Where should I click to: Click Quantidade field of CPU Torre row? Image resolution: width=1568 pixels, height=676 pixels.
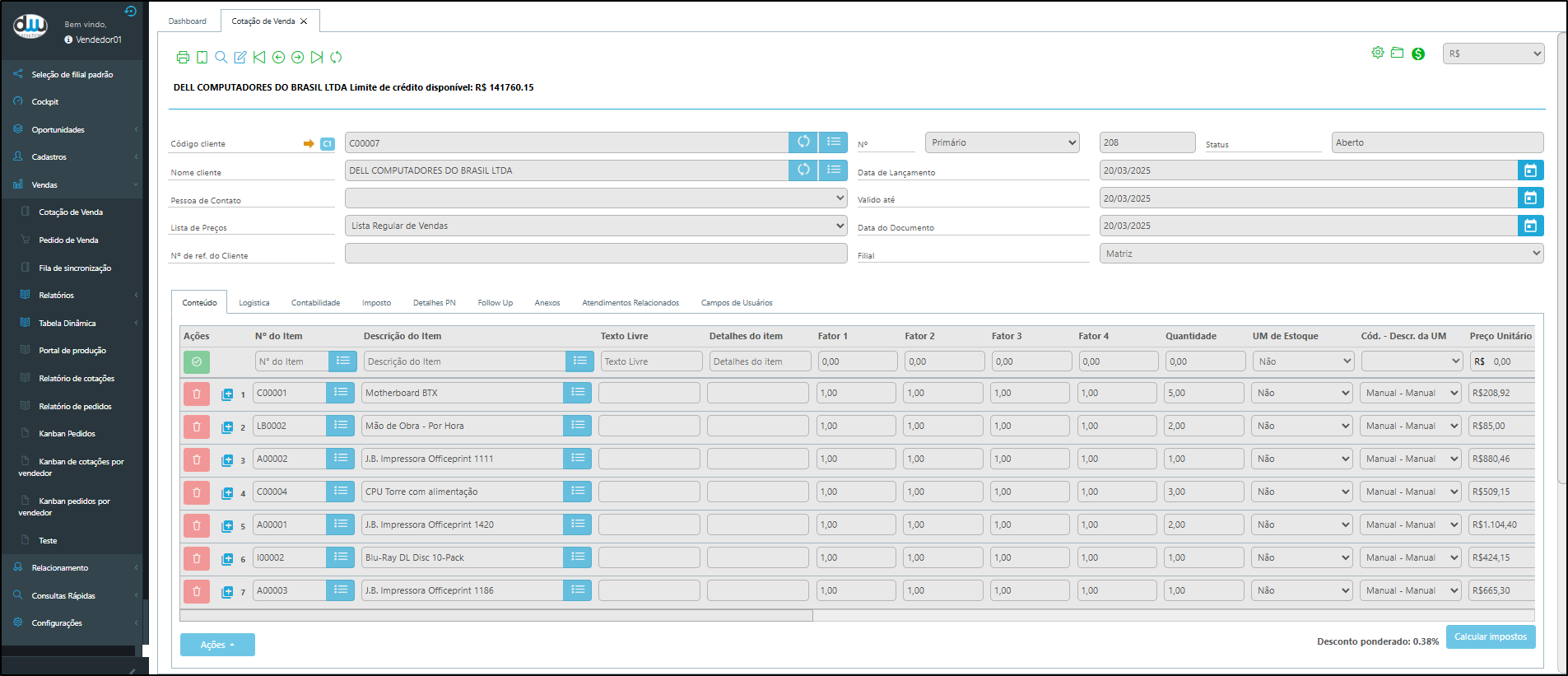[x=1204, y=492]
